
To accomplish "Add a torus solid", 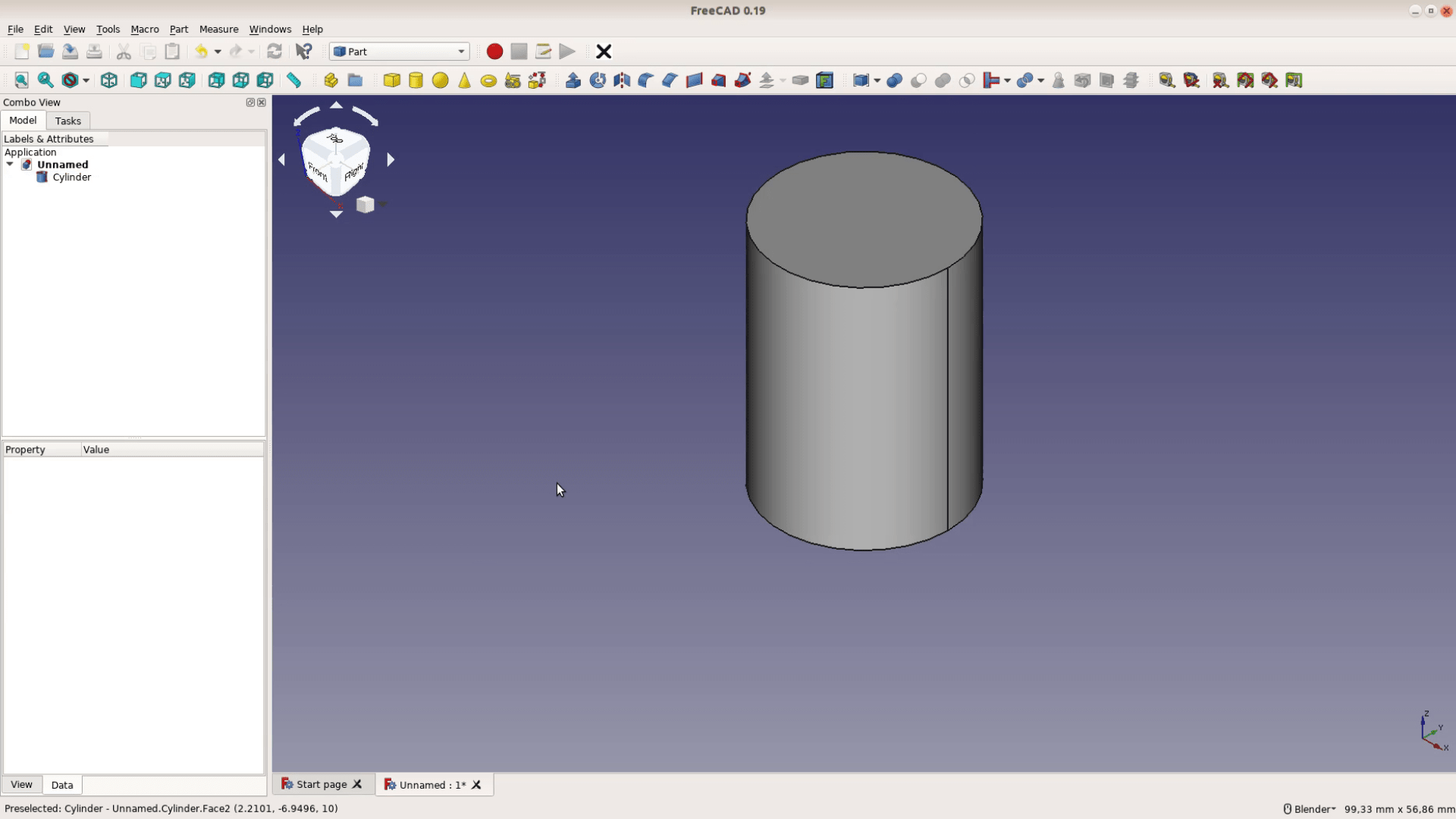I will (x=488, y=80).
